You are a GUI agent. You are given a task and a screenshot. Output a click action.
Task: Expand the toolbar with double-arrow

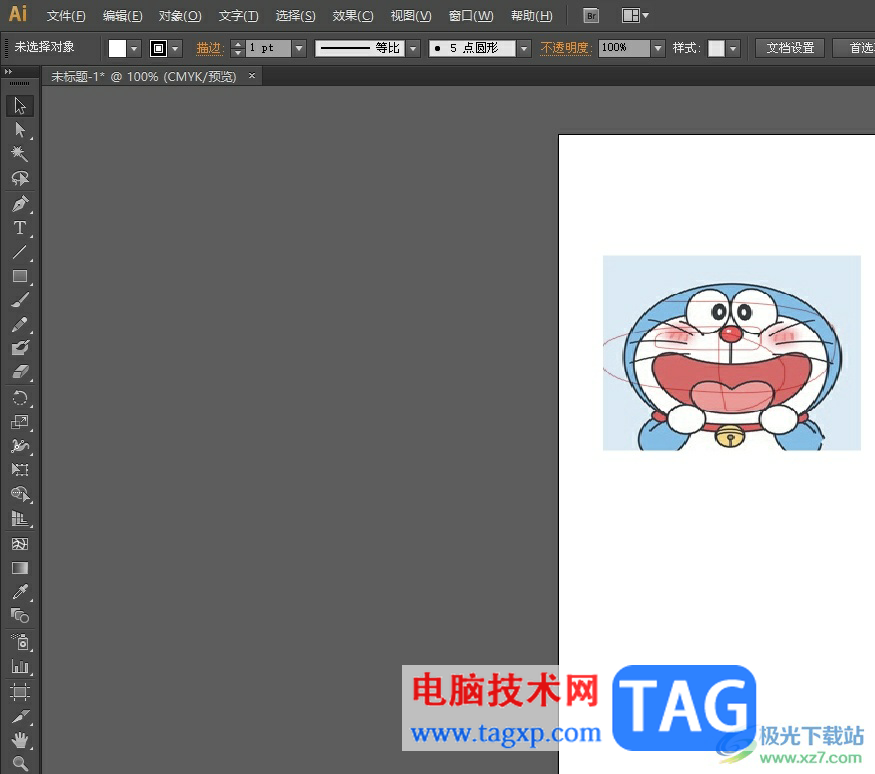8,71
